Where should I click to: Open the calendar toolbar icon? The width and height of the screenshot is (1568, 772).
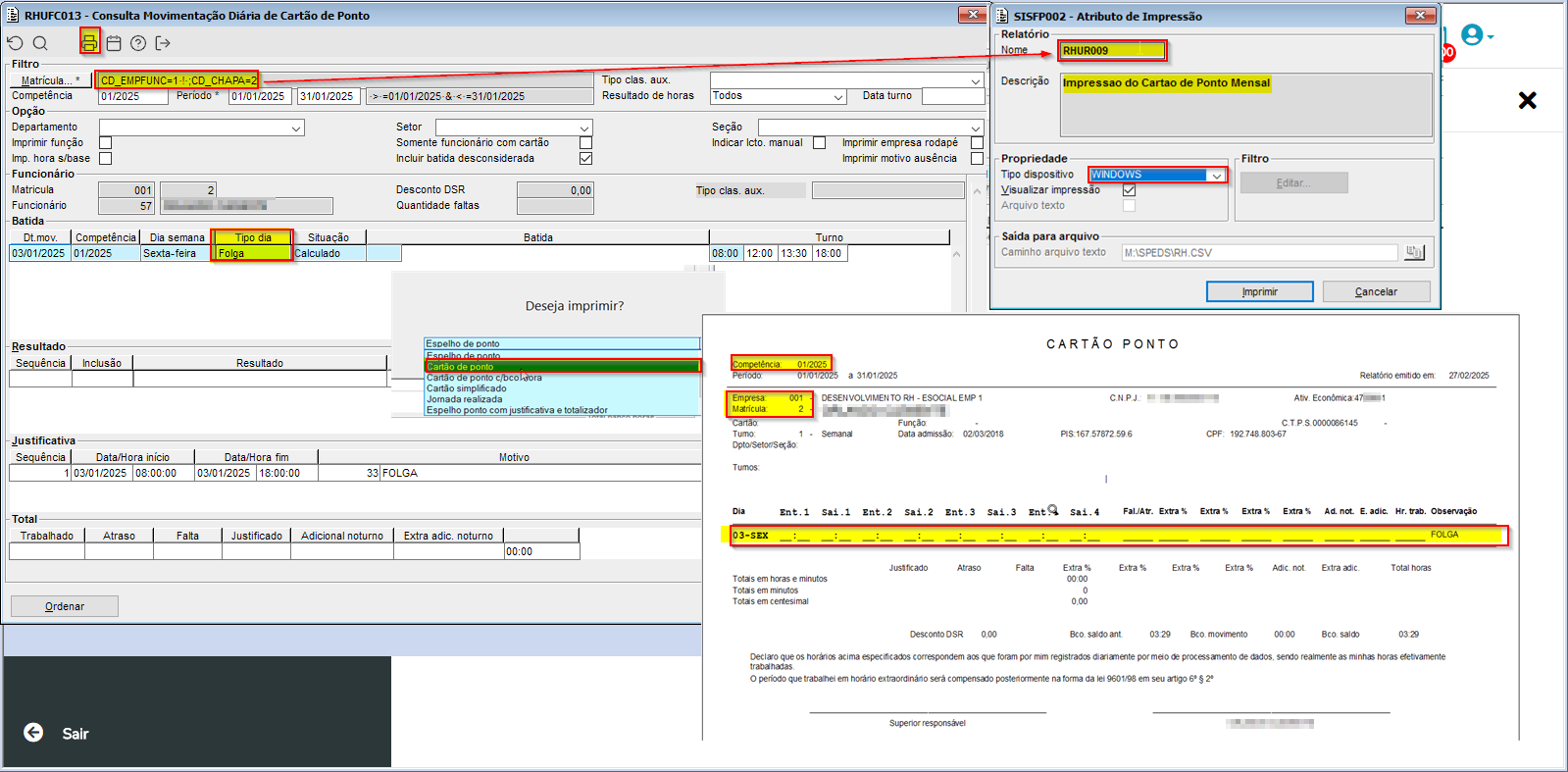pyautogui.click(x=114, y=43)
